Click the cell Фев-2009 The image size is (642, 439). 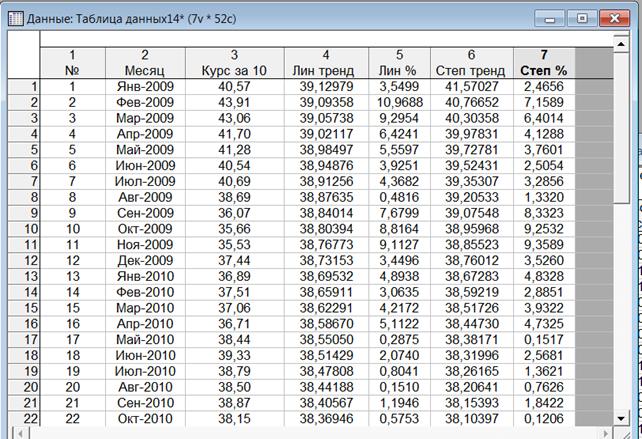point(145,102)
